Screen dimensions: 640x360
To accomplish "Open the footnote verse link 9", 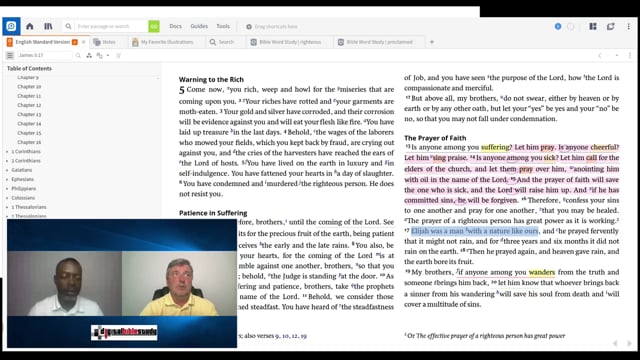I will coord(277,336).
